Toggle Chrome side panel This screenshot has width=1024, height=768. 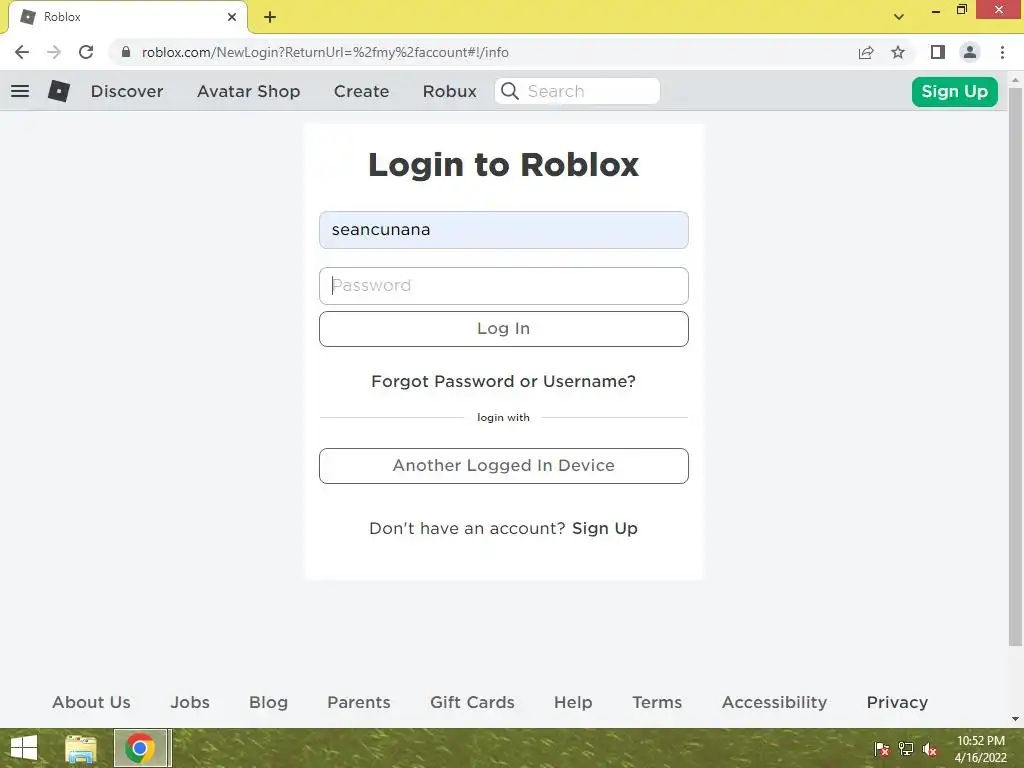(938, 52)
